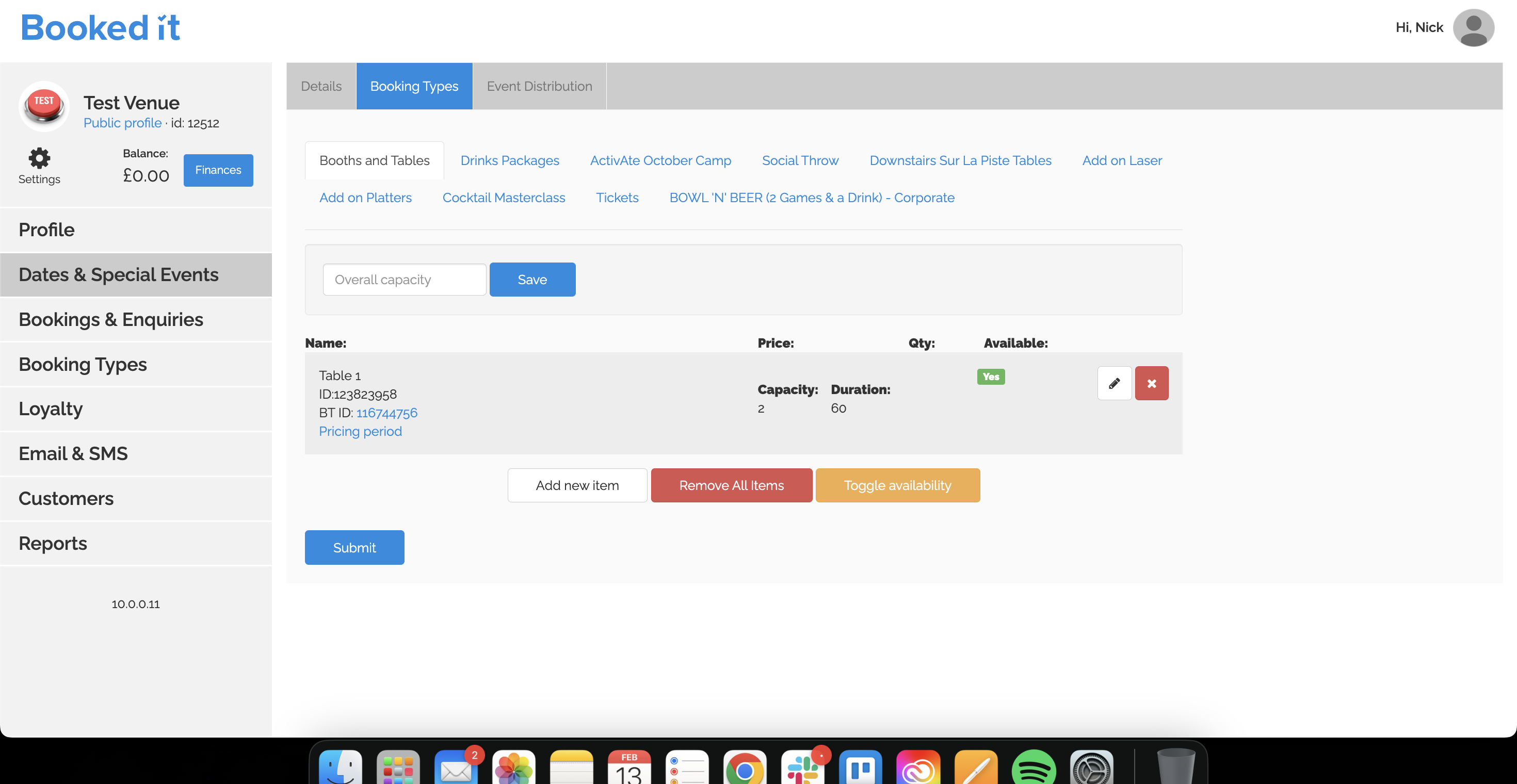
Task: Select the Drinks Packages booking type tab
Action: click(509, 160)
